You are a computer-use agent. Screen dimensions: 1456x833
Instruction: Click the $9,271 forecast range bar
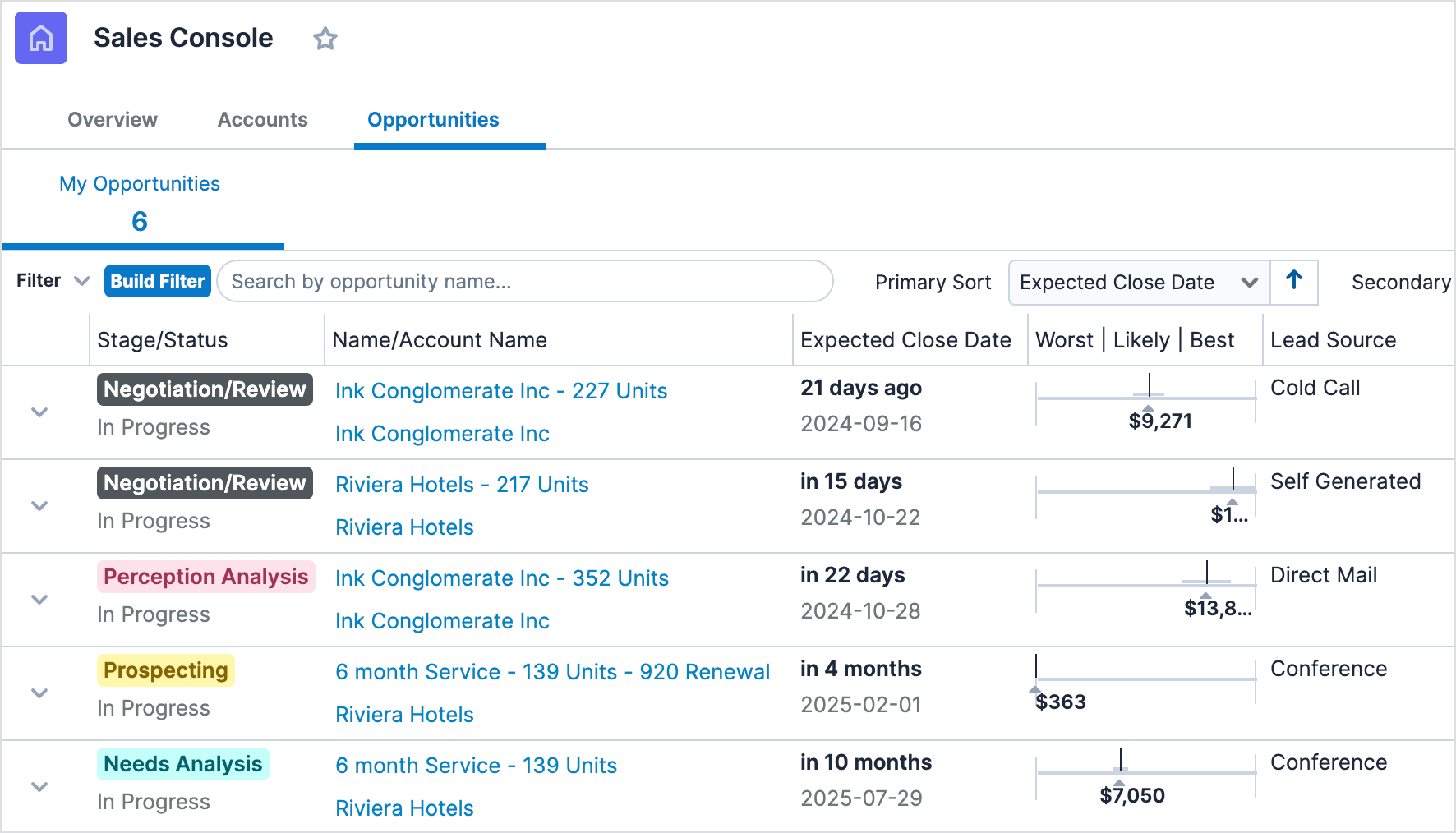click(1145, 398)
